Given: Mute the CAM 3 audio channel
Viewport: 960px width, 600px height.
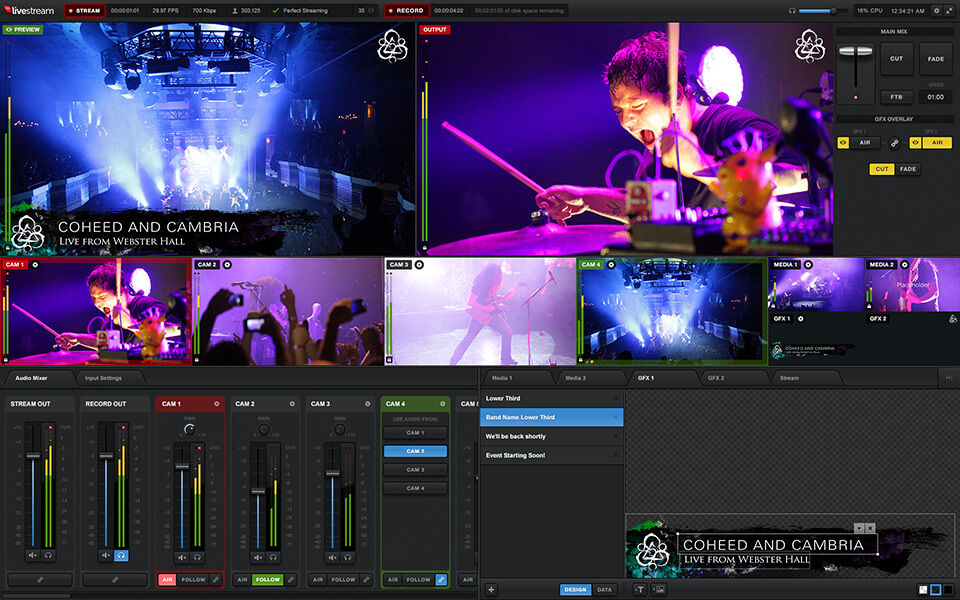Looking at the screenshot, I should 332,557.
